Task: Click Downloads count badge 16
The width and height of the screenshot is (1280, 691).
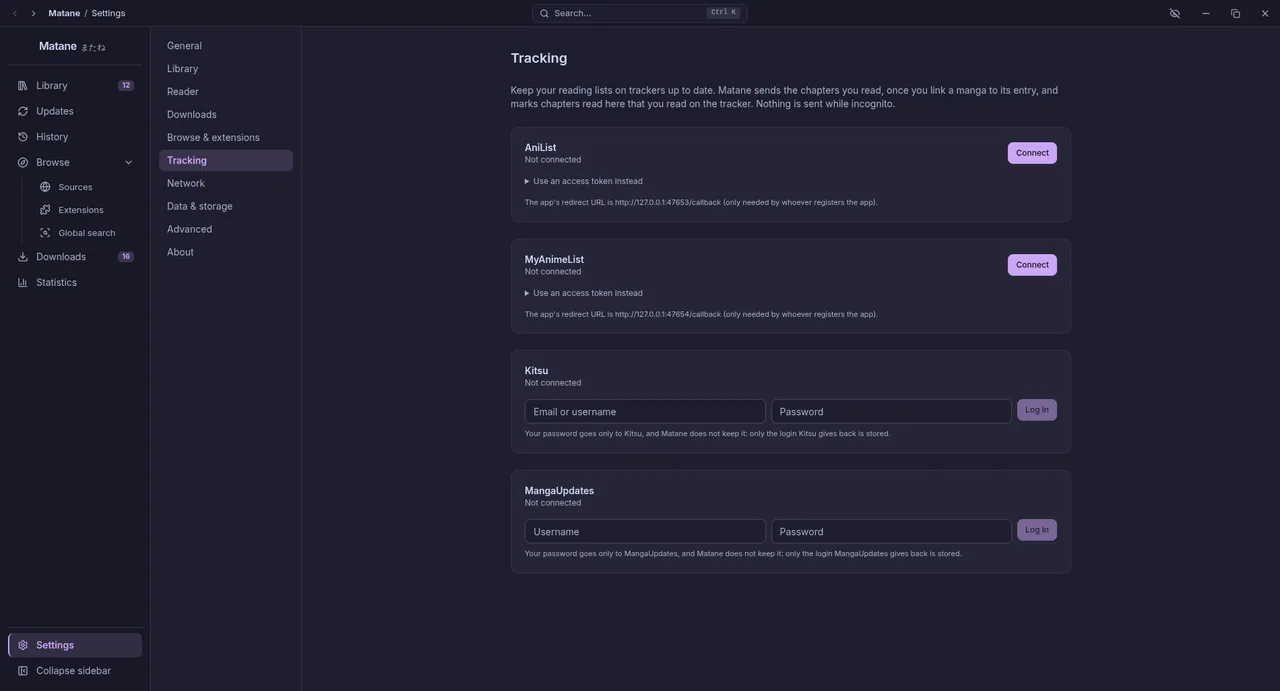Action: point(126,257)
